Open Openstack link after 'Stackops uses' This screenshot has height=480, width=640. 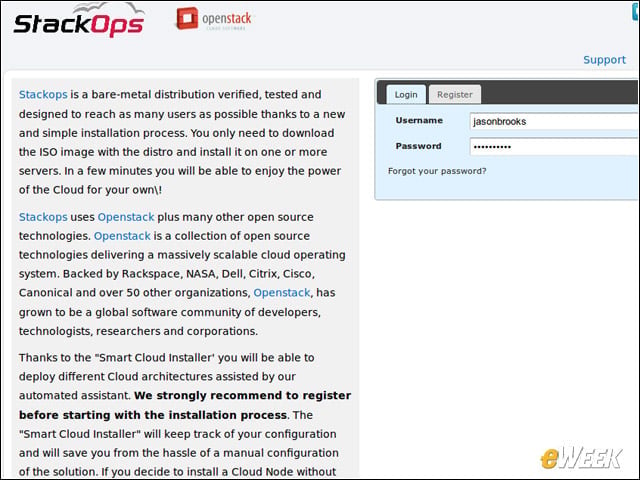pyautogui.click(x=126, y=217)
